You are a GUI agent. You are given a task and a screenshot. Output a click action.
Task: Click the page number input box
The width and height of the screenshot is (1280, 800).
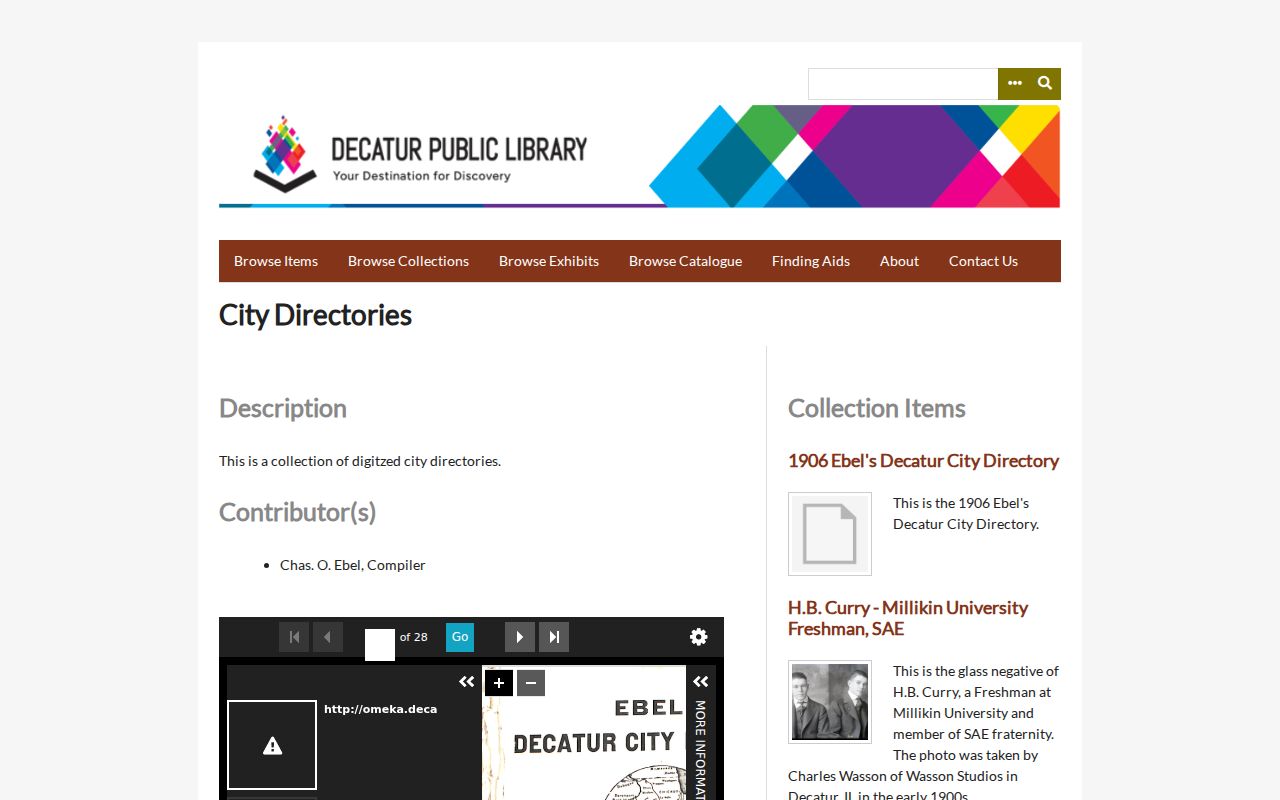(x=380, y=645)
